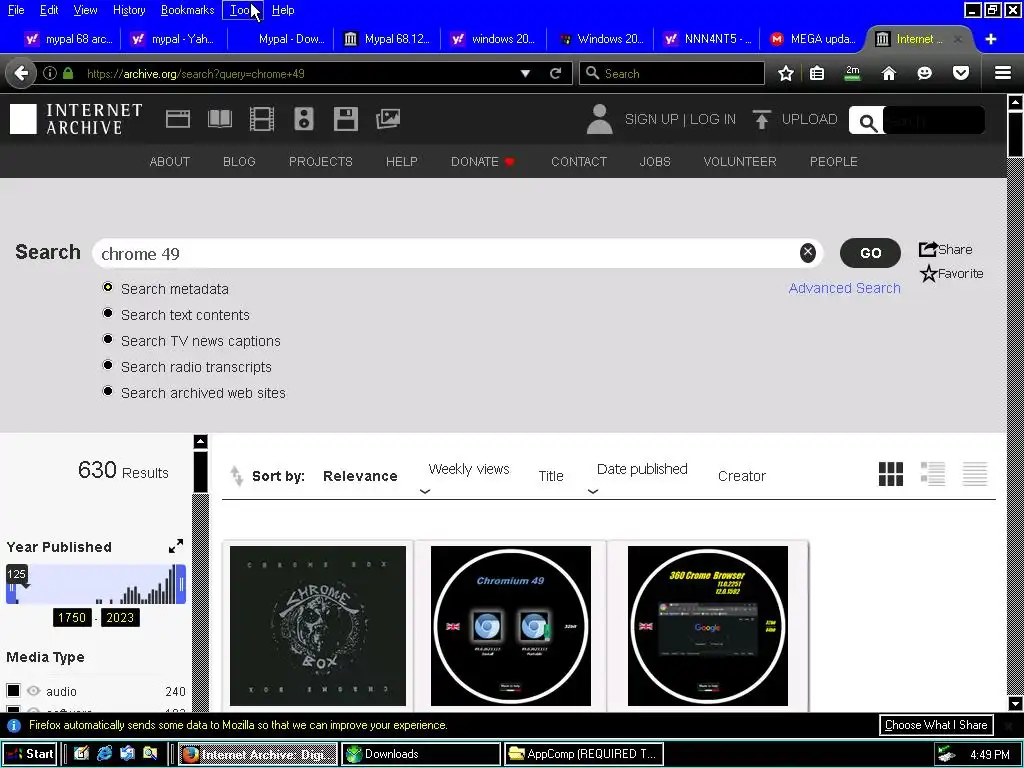This screenshot has width=1024, height=768.
Task: Open the hamburger menu icon
Action: pyautogui.click(x=1002, y=73)
